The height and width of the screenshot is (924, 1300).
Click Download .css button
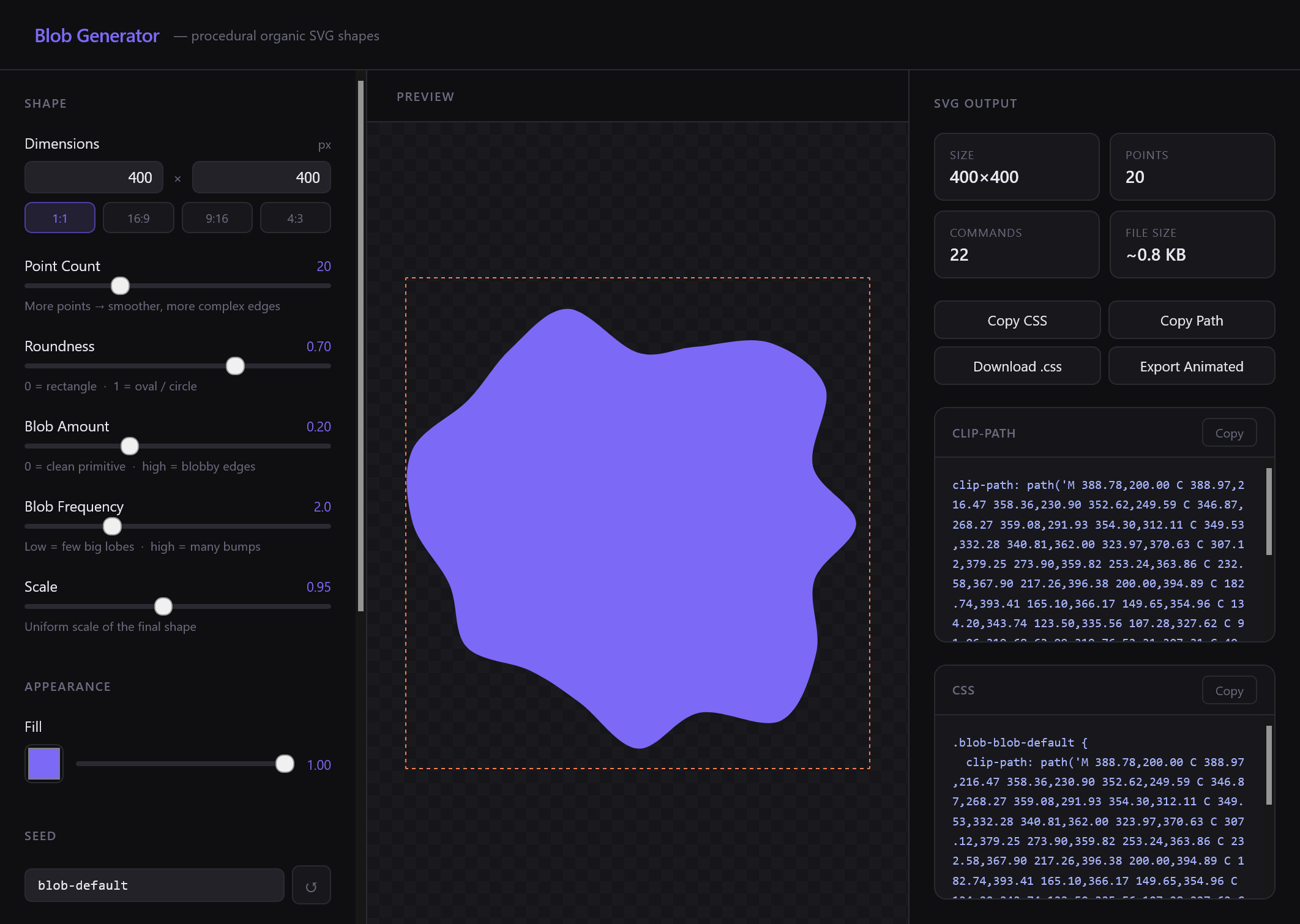coord(1017,366)
